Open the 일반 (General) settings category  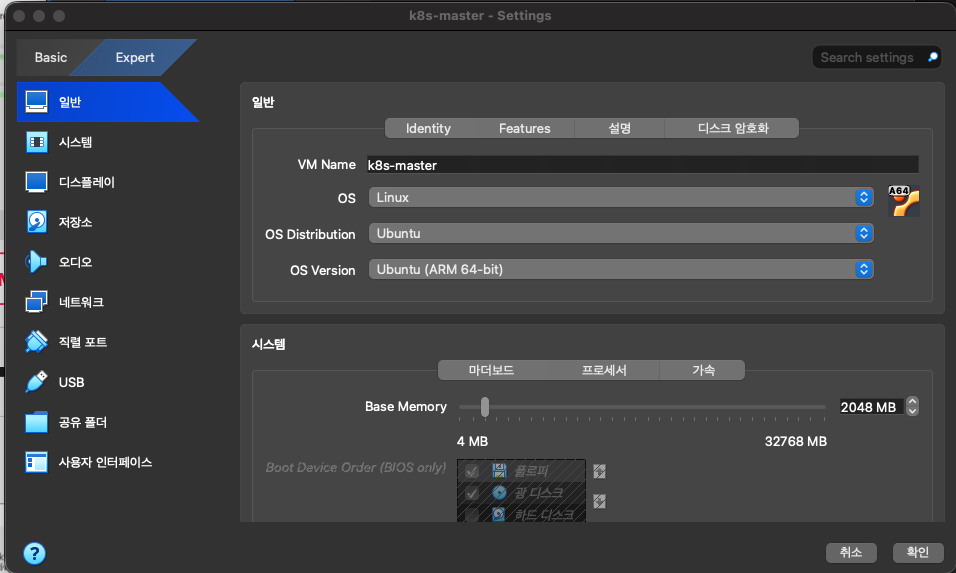pos(107,102)
